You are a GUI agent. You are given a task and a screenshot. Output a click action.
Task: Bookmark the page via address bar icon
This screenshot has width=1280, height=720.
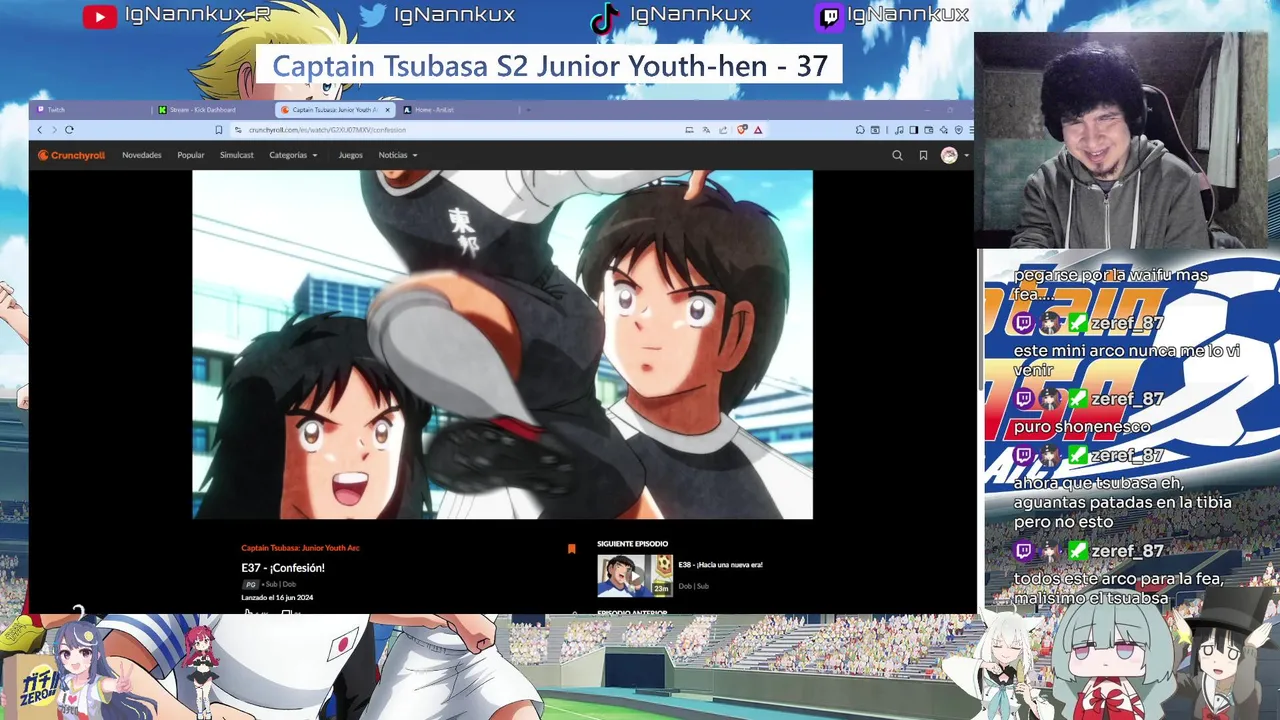[x=218, y=130]
